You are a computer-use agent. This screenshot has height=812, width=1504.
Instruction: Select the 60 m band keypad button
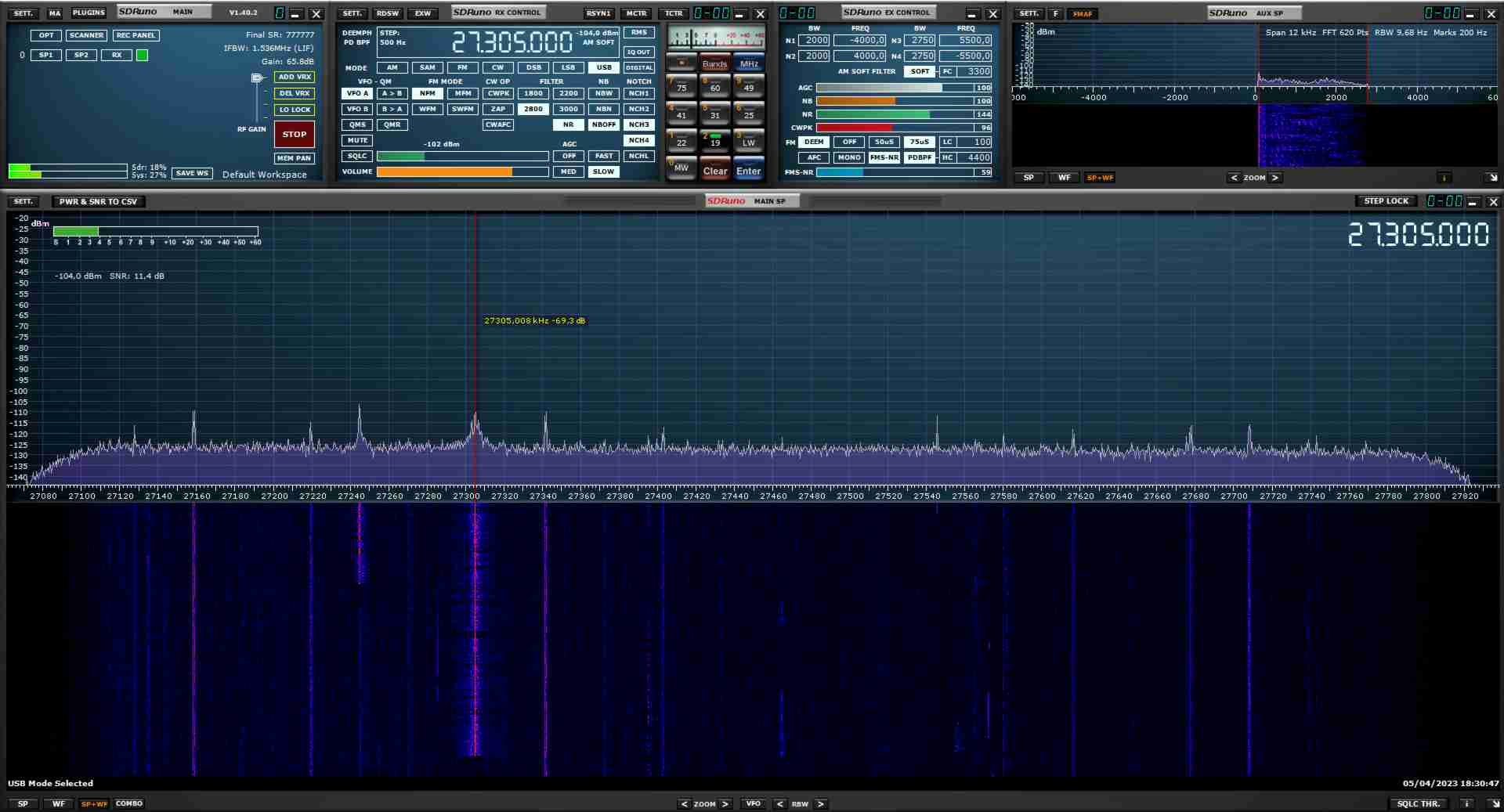point(714,85)
